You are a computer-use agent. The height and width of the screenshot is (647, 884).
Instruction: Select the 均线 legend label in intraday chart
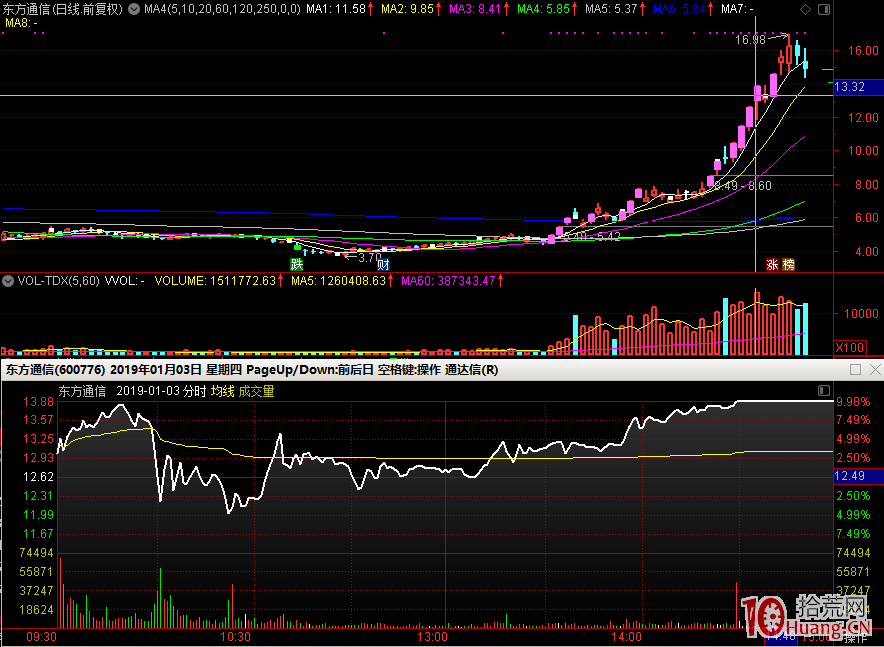tap(222, 391)
